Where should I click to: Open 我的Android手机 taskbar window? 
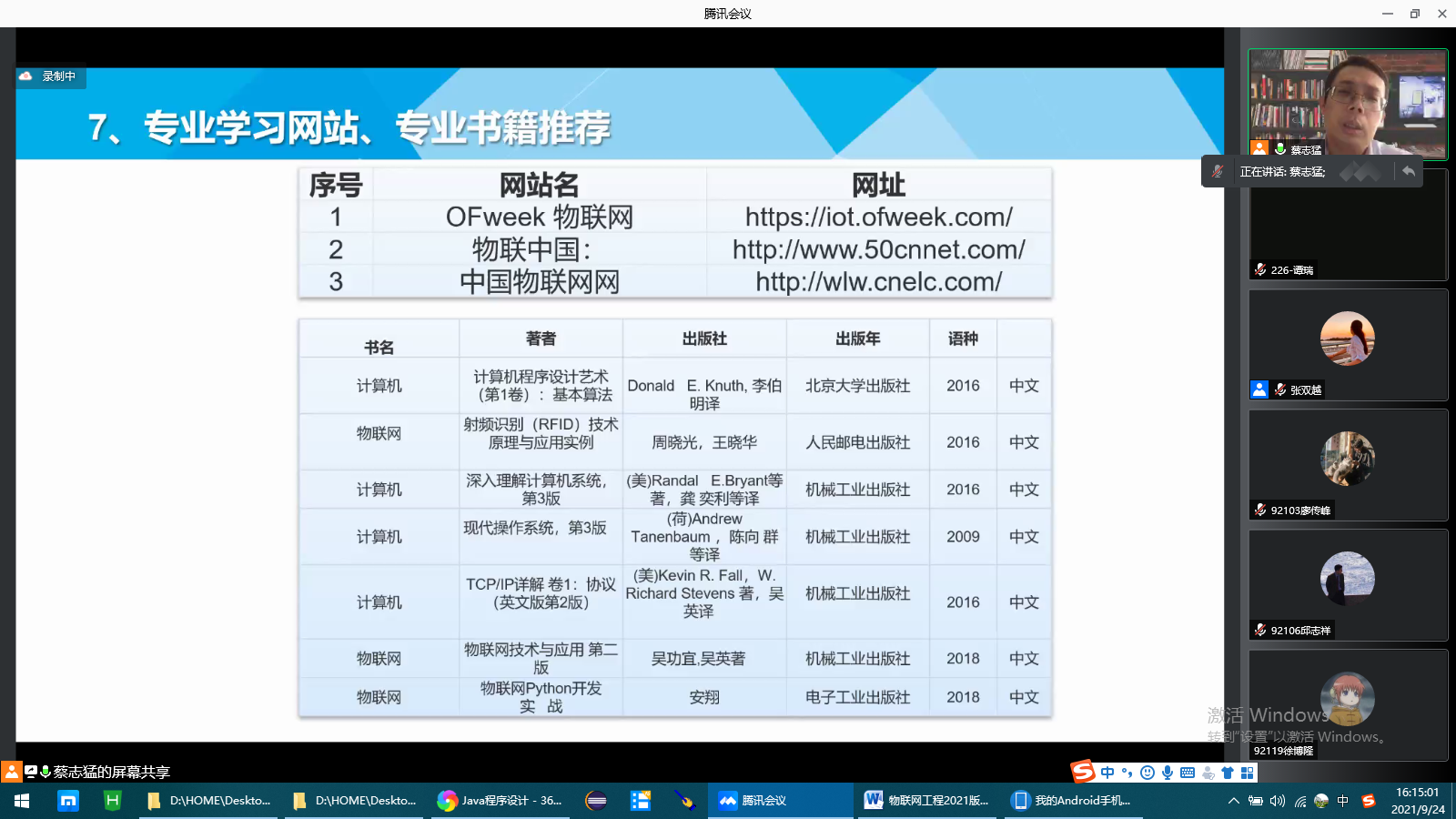1072,801
